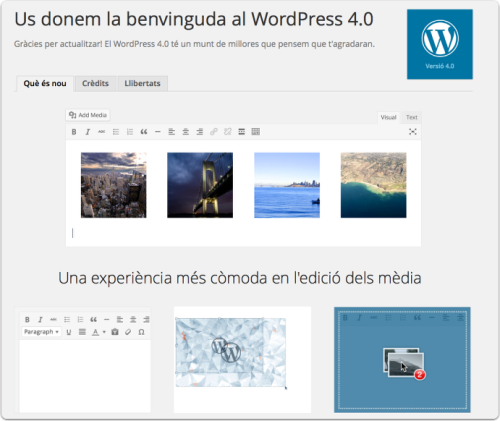Click the text cursor line below the gallery
Screen dimensions: 500x421
click(x=72, y=233)
